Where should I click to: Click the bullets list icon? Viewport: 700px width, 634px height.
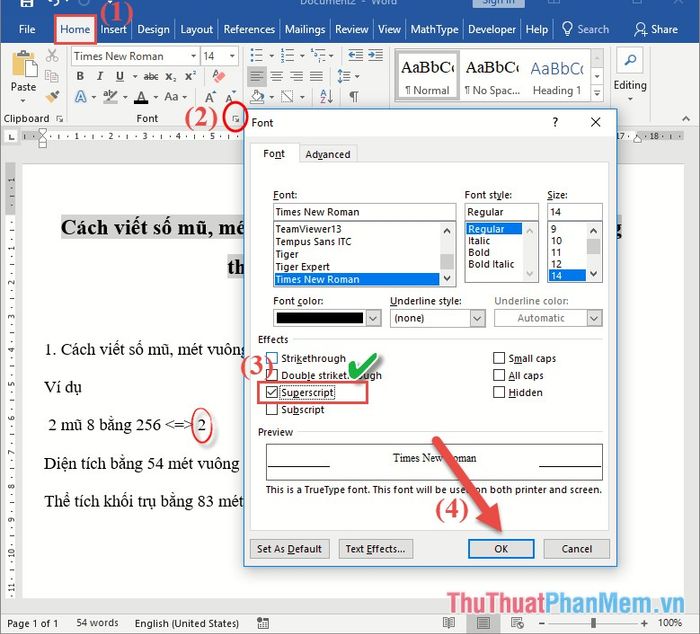click(257, 56)
